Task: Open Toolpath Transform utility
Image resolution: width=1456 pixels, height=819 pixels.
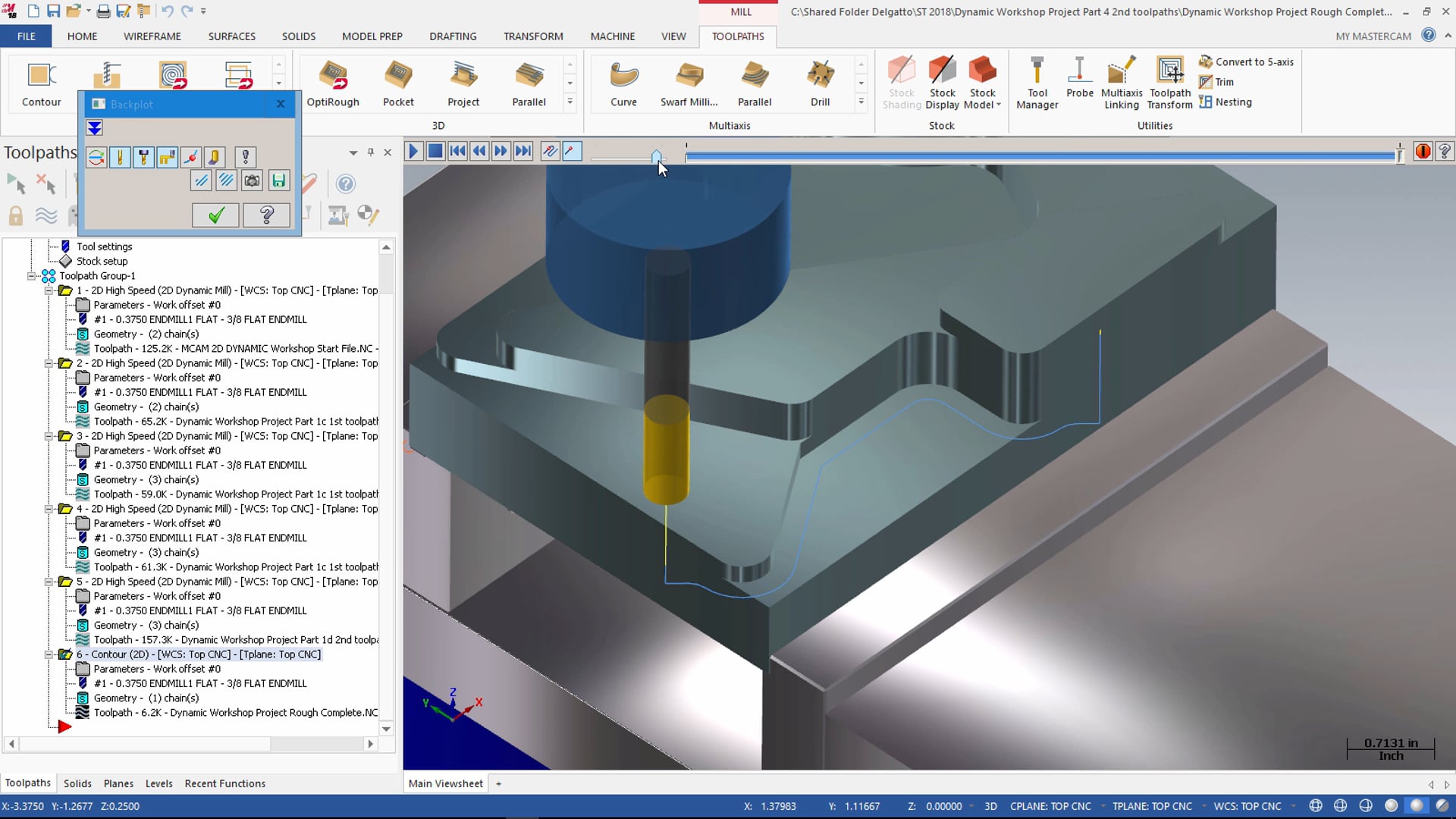Action: point(1170,83)
